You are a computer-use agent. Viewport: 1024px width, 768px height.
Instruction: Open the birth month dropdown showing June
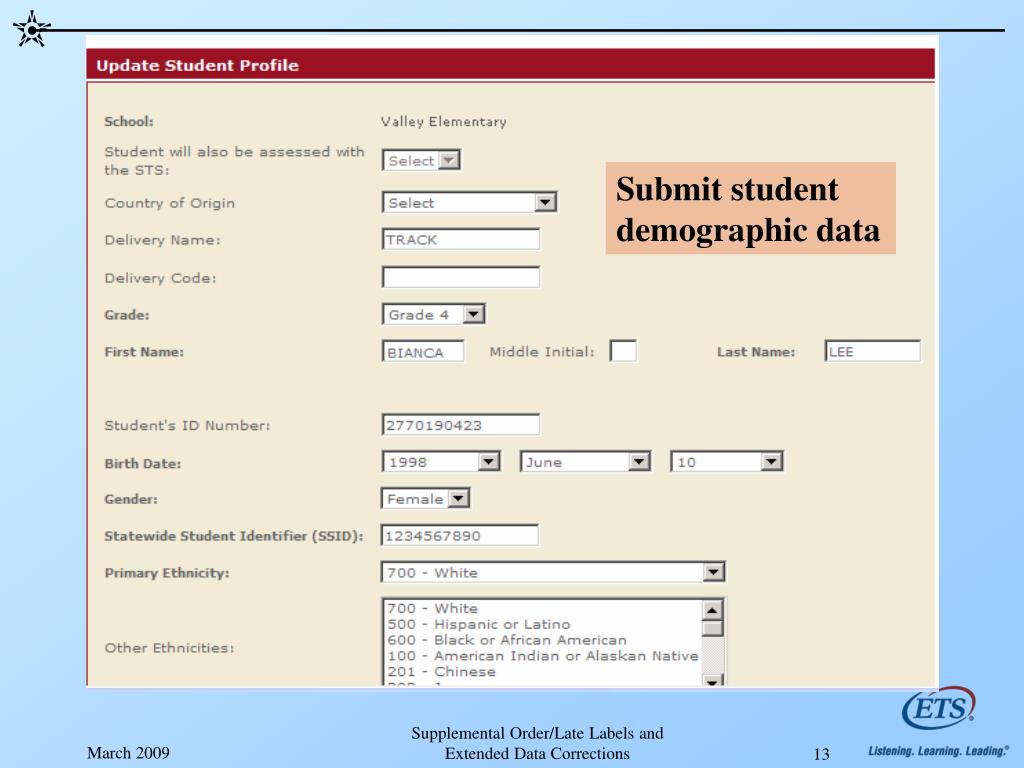[x=585, y=462]
